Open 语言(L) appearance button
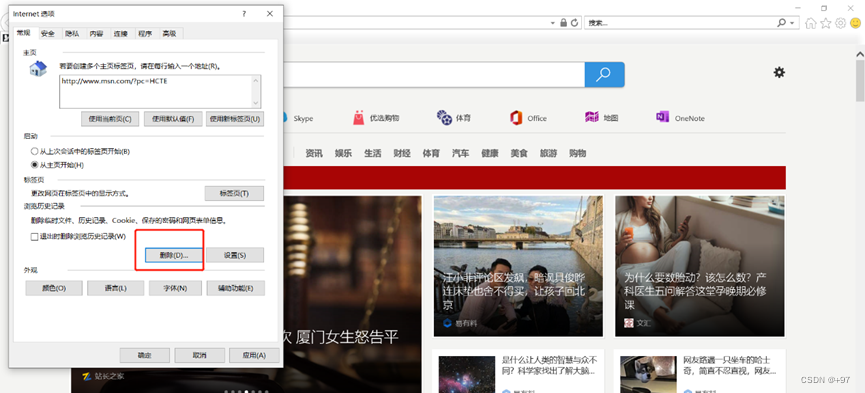The image size is (865, 393). [x=115, y=288]
